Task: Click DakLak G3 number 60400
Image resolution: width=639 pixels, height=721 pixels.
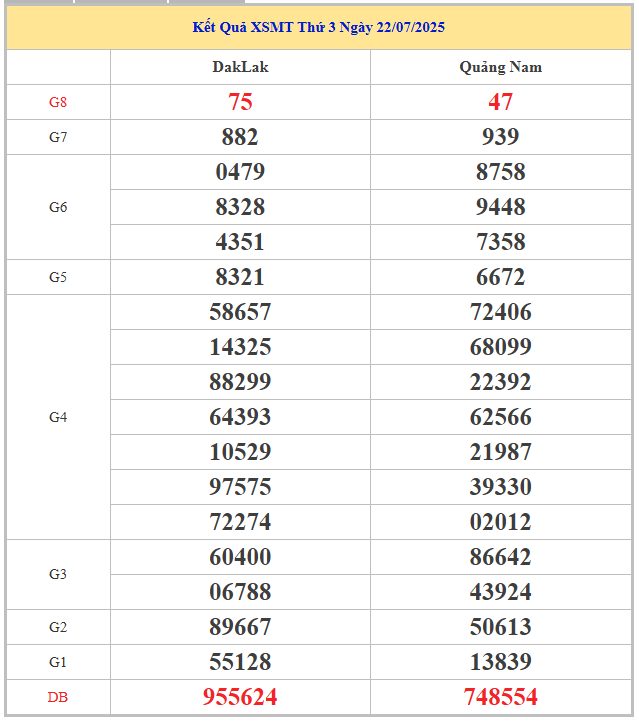Action: click(240, 557)
